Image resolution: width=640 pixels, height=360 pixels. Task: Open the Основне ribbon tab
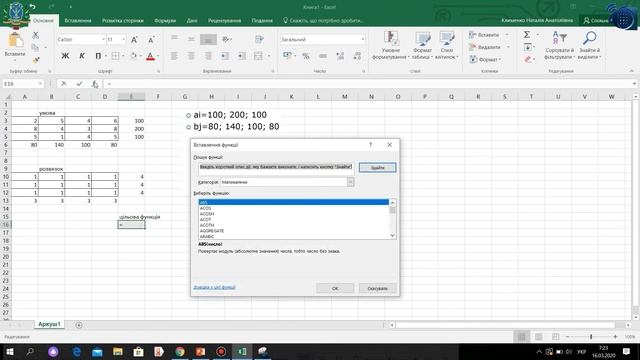43,20
